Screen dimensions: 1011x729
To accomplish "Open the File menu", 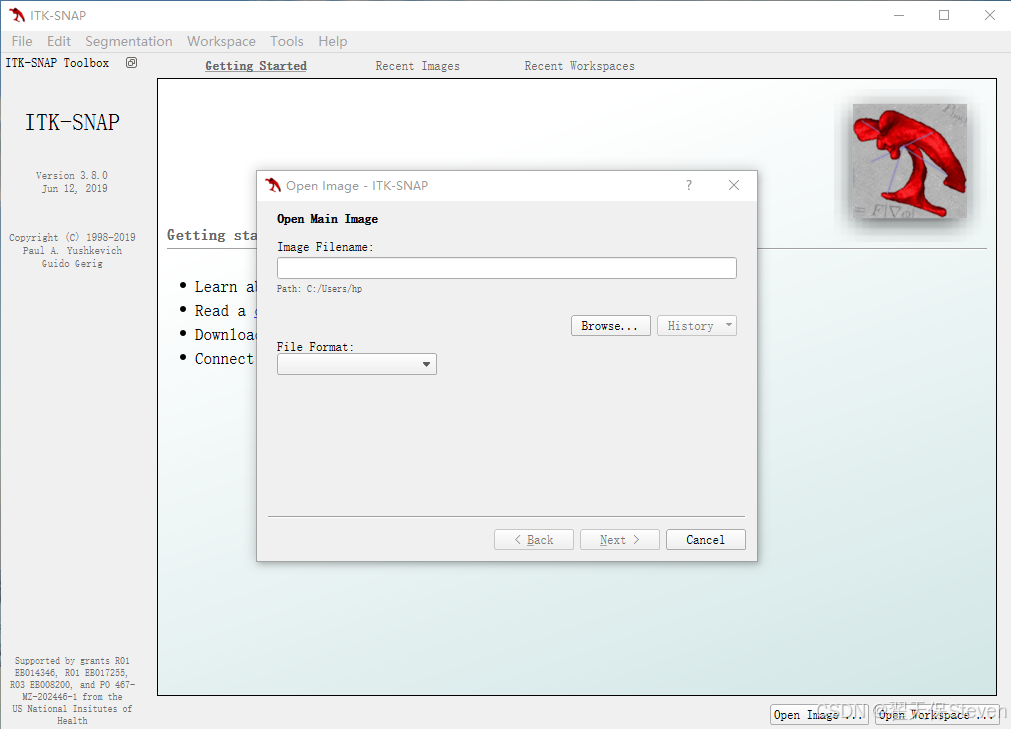I will 22,41.
